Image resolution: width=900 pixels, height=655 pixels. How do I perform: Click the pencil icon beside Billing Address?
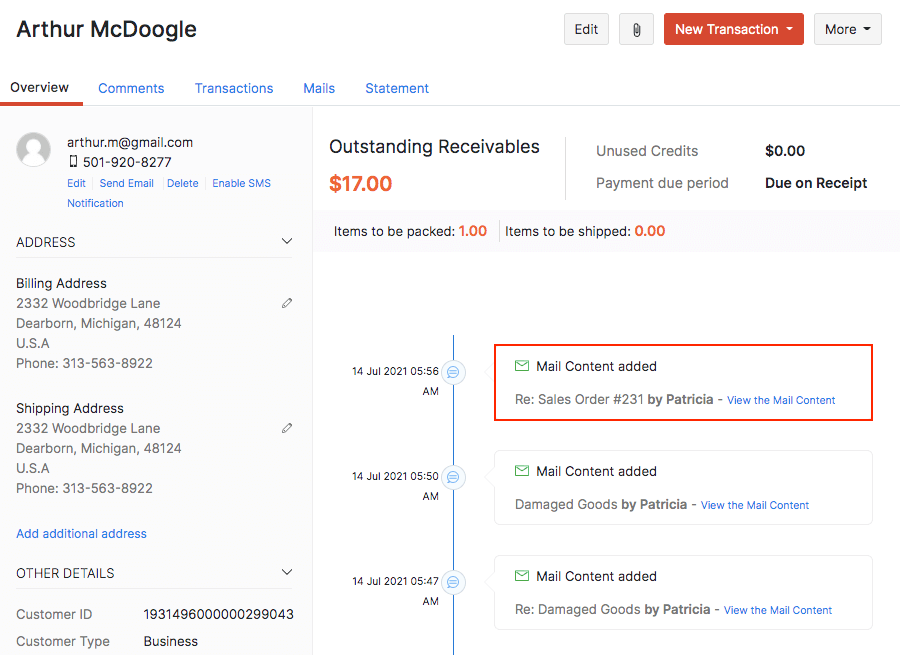point(287,303)
